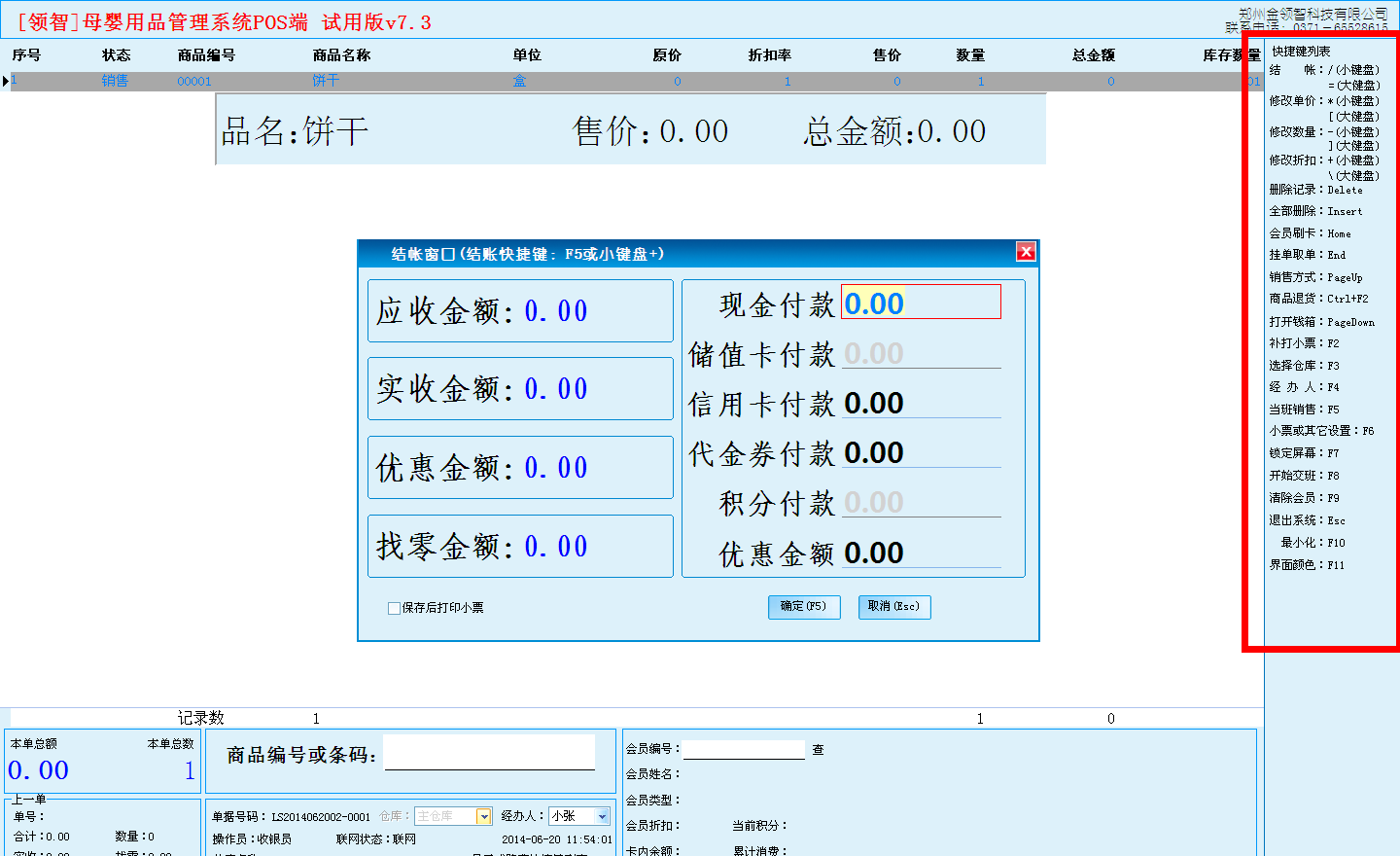The height and width of the screenshot is (856, 1400).
Task: Open the 仓库 warehouse dropdown arrow
Action: coord(483,816)
